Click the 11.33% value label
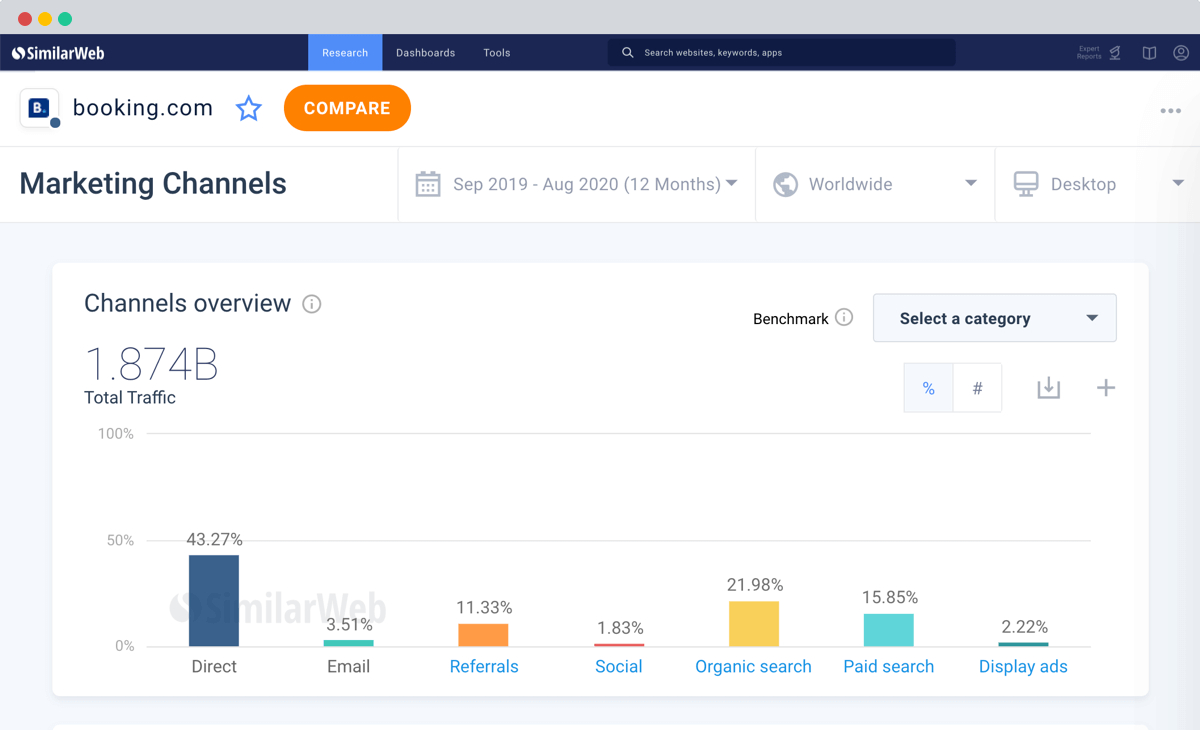The height and width of the screenshot is (730, 1200). click(484, 608)
